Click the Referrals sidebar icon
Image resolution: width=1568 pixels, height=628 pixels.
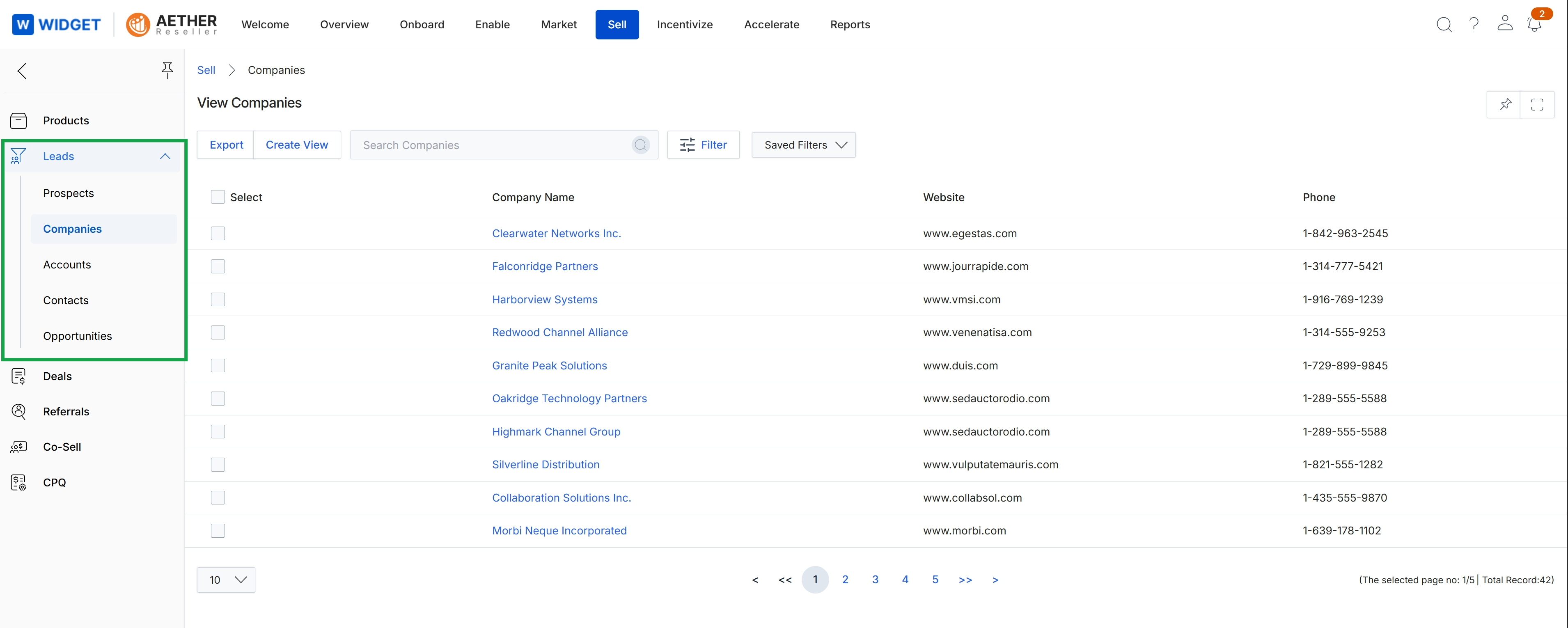point(19,411)
